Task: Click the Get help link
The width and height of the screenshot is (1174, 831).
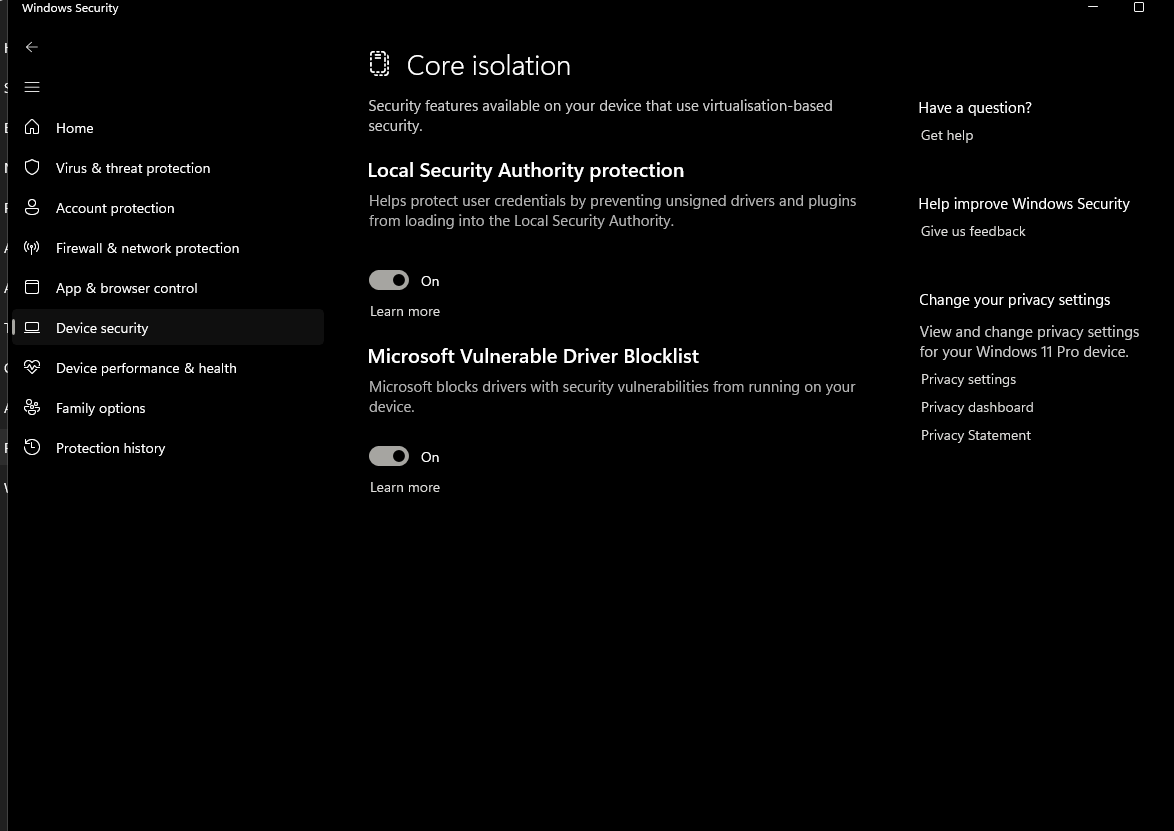Action: tap(947, 135)
